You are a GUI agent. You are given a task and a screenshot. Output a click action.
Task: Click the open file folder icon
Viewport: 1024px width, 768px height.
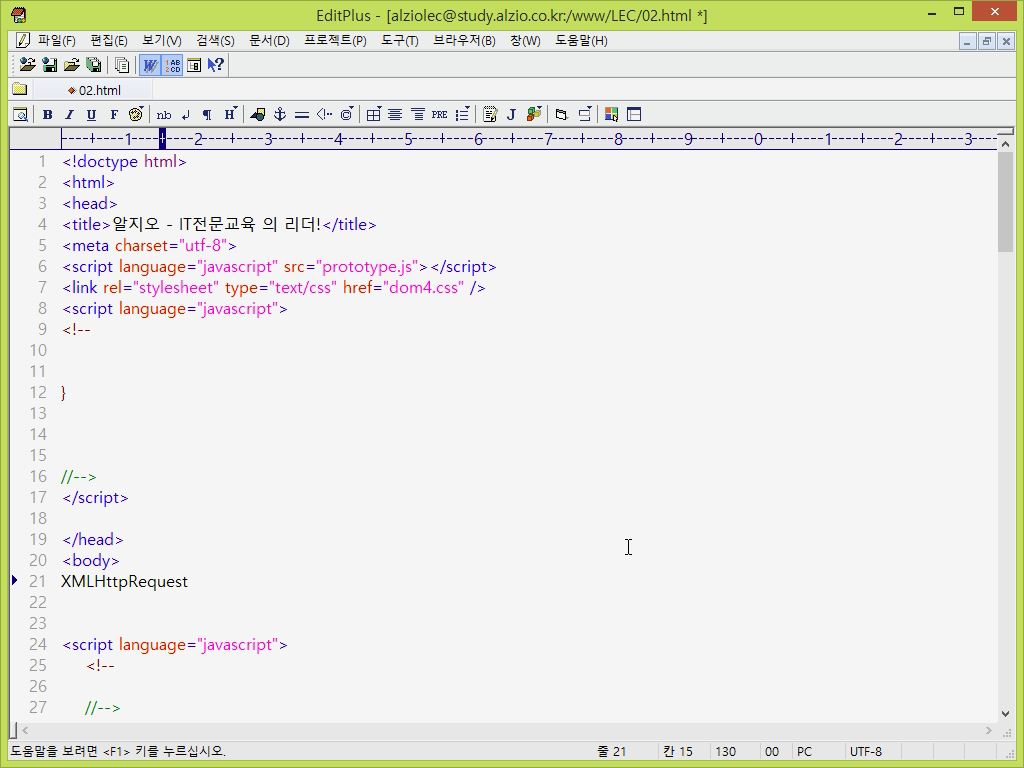pos(72,65)
